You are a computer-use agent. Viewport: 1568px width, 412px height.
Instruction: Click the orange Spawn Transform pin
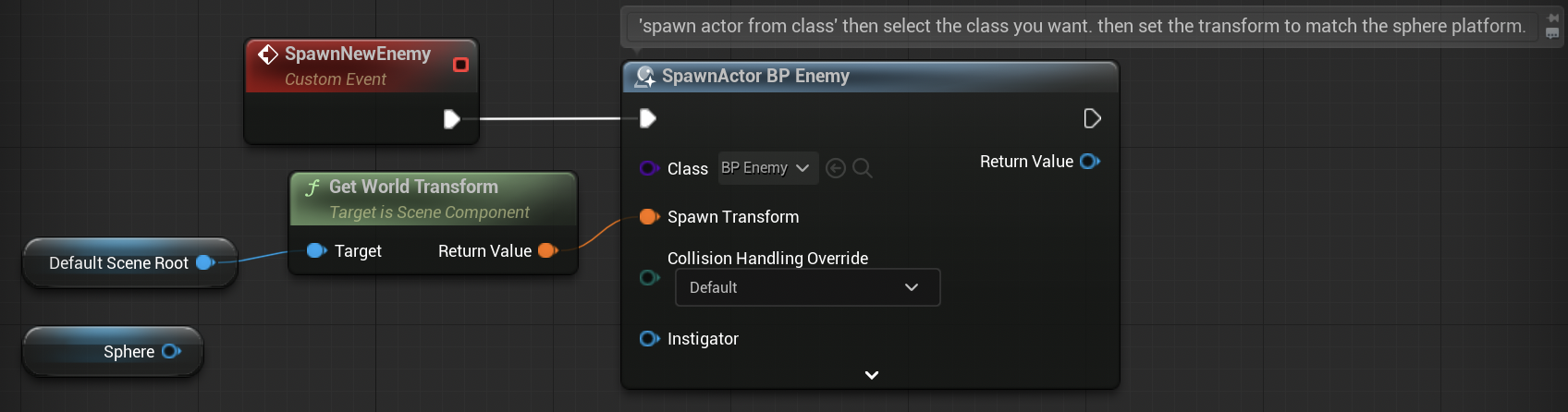coord(649,217)
